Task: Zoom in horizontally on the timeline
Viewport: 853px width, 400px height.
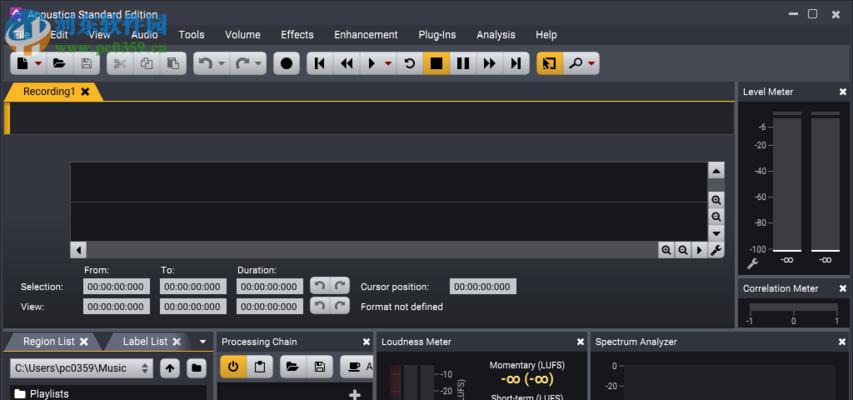Action: pyautogui.click(x=665, y=250)
